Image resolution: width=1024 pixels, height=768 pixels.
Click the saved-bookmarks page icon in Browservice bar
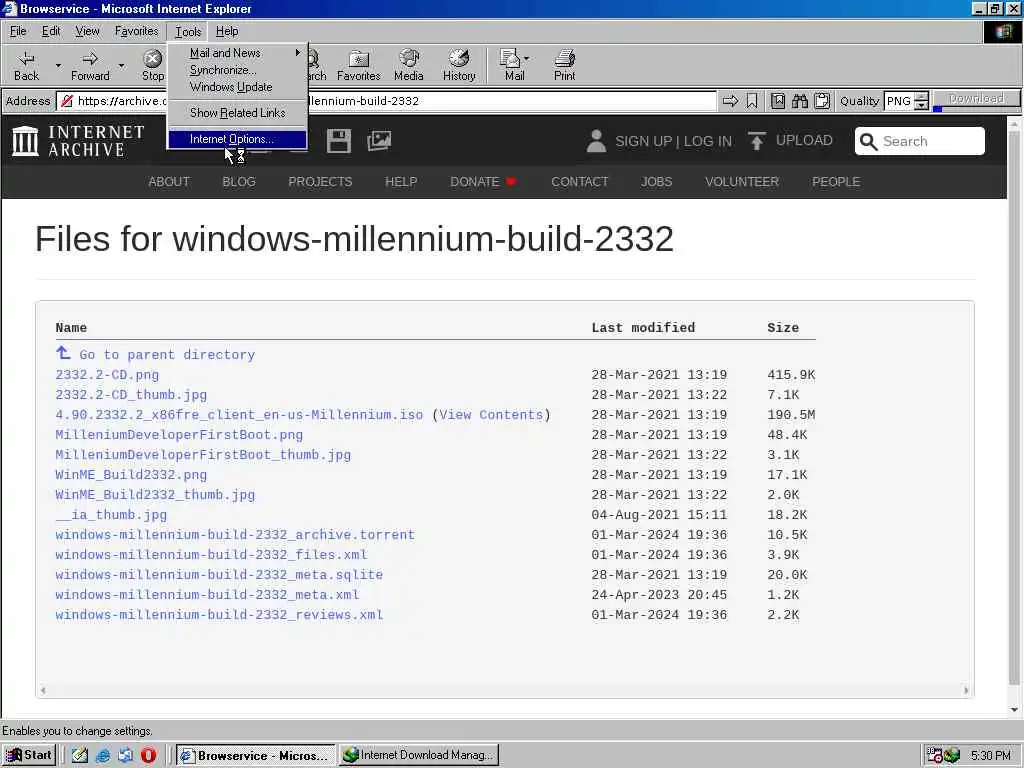point(777,101)
